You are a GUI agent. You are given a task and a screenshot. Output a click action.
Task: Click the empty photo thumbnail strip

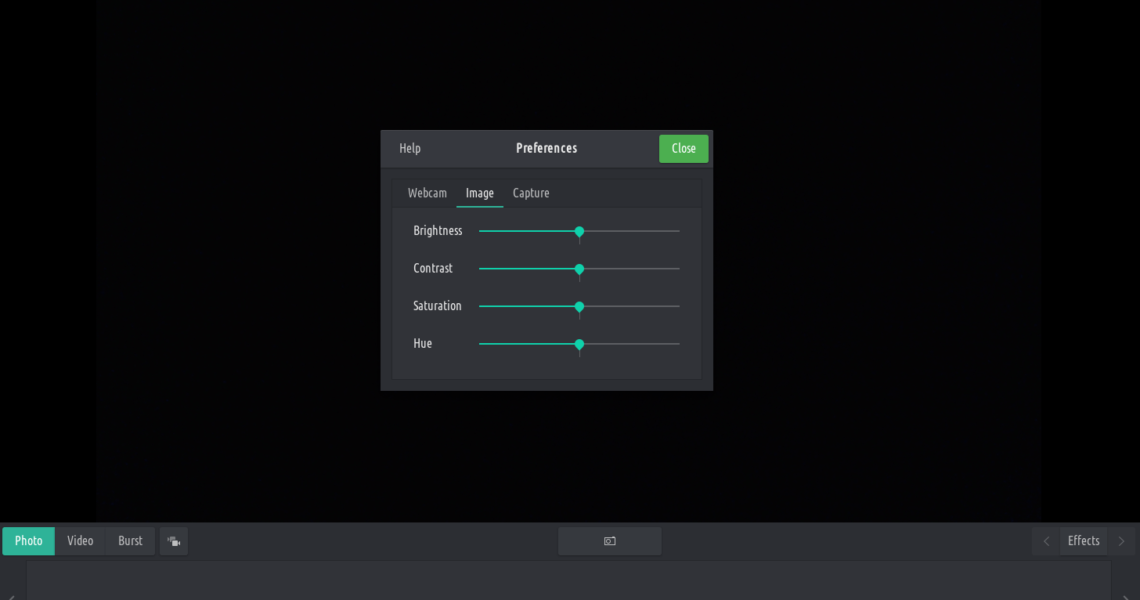568,581
